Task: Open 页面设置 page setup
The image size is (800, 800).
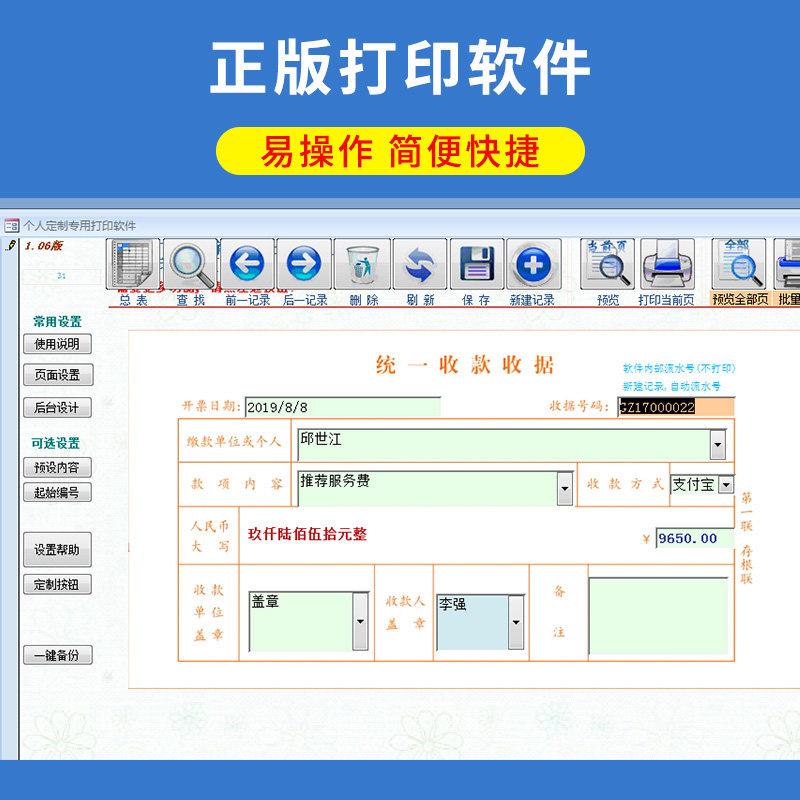Action: click(x=58, y=375)
